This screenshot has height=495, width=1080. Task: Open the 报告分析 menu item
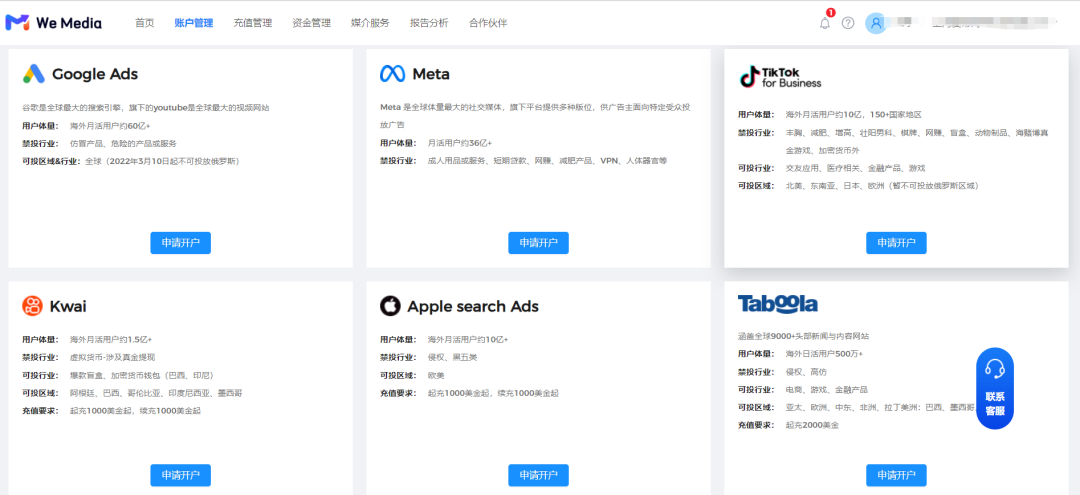pyautogui.click(x=429, y=23)
